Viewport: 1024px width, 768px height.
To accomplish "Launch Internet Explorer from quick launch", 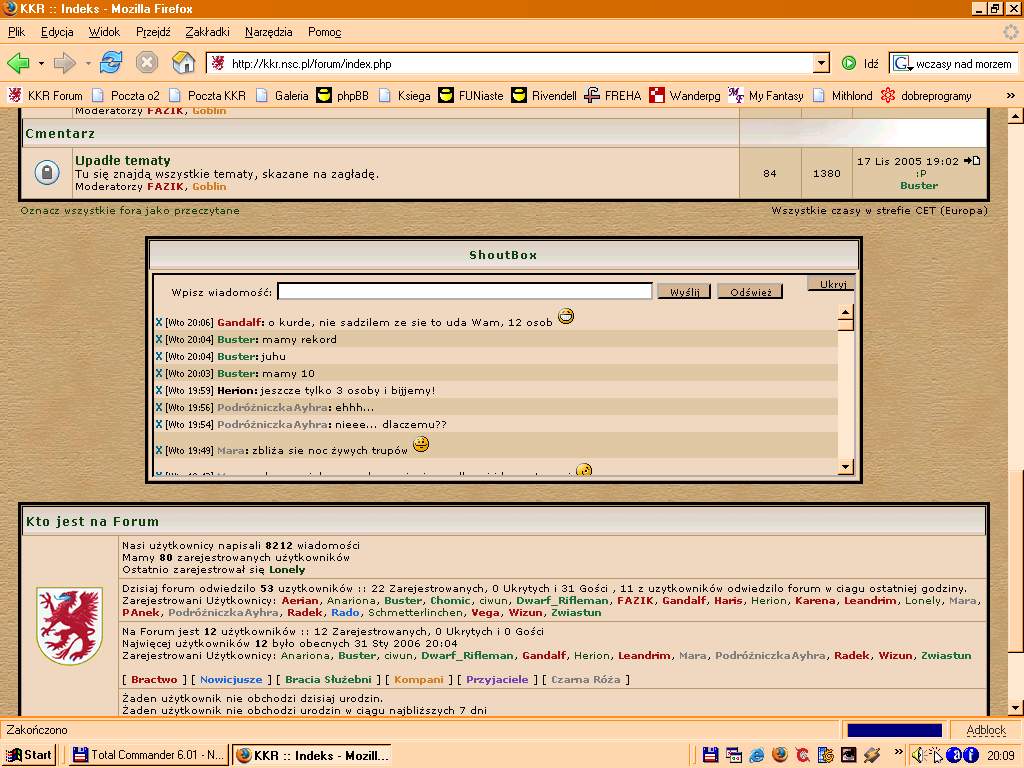I will point(756,755).
